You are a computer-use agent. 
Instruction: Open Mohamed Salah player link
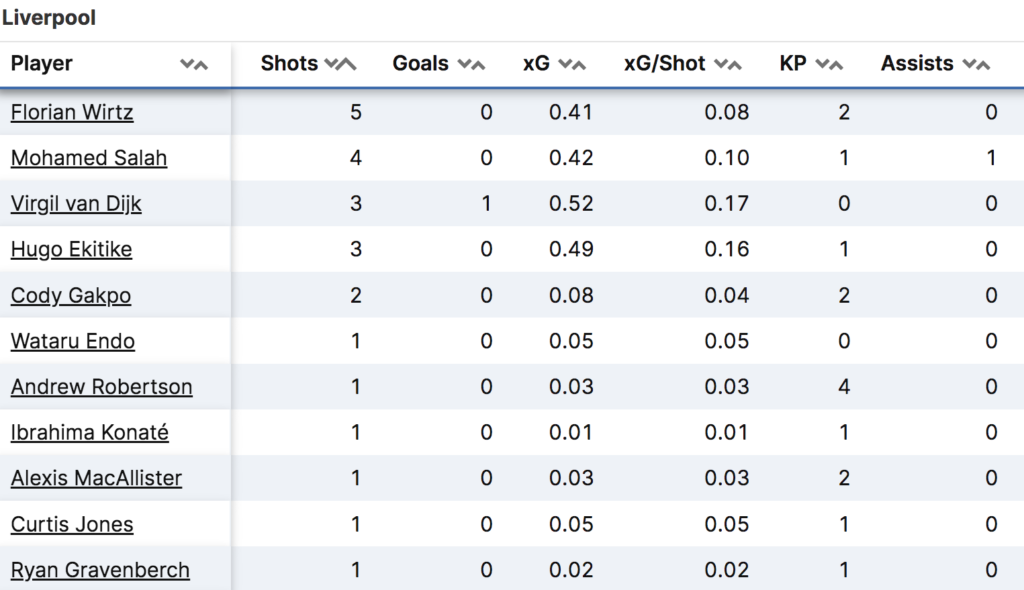pos(89,158)
